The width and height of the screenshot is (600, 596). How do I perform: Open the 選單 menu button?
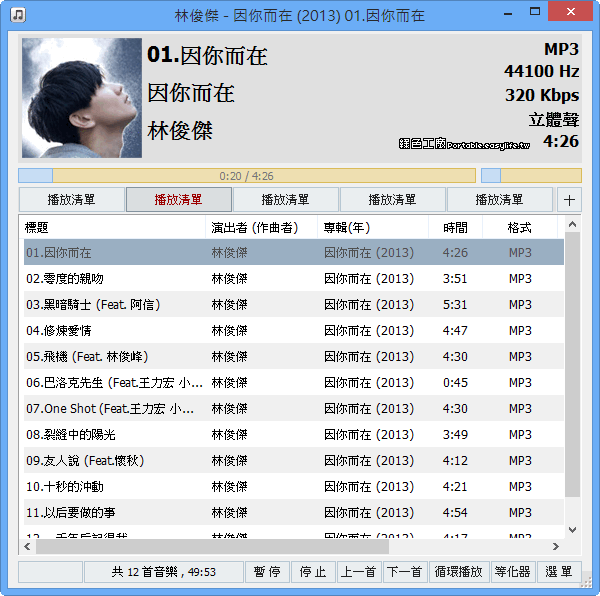pyautogui.click(x=559, y=572)
